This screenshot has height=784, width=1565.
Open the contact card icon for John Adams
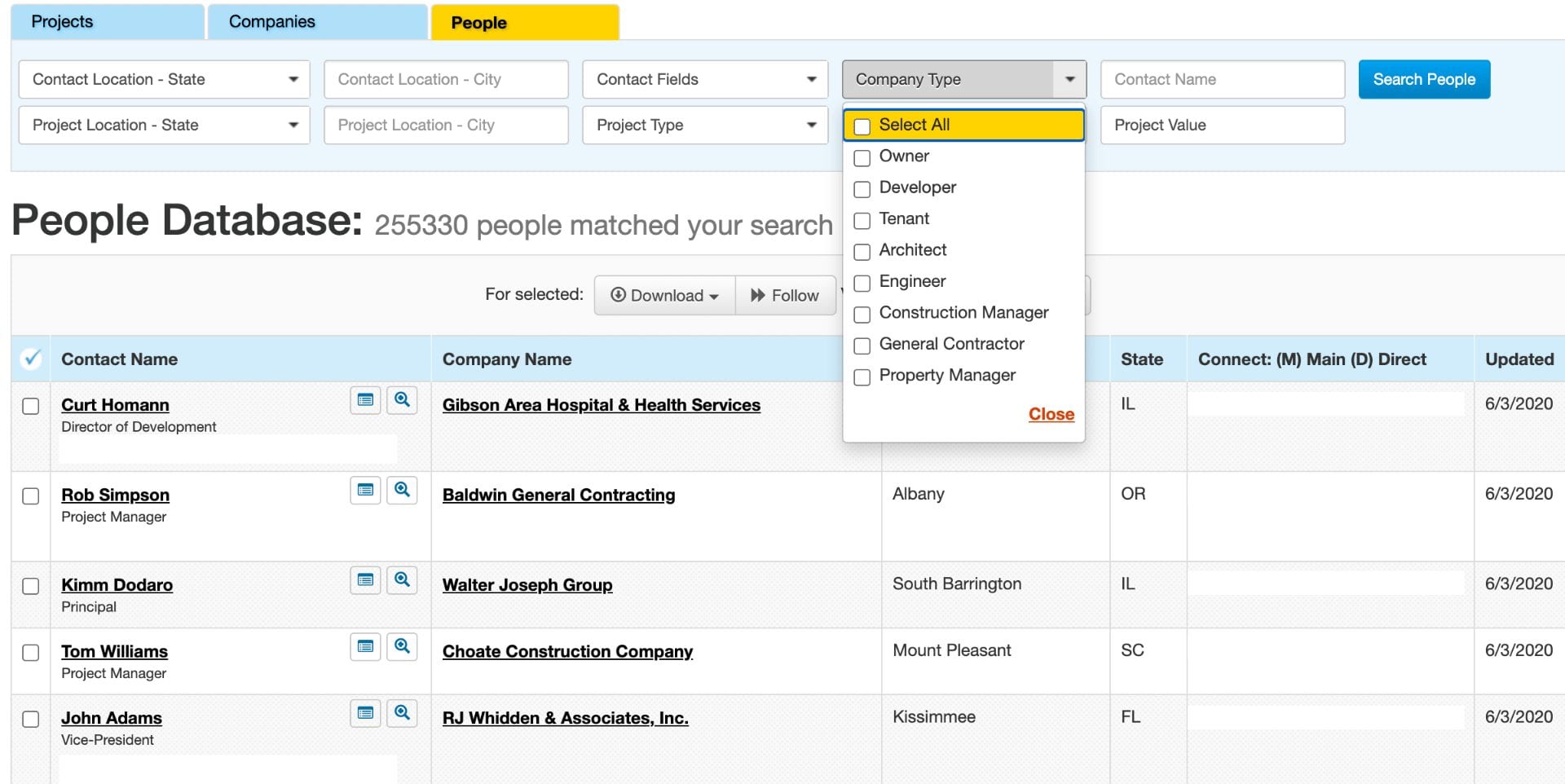[x=365, y=712]
